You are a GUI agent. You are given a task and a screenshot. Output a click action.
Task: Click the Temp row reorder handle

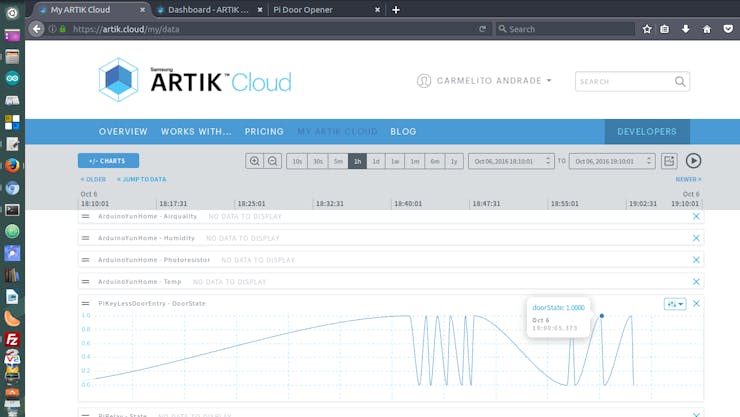[85, 282]
